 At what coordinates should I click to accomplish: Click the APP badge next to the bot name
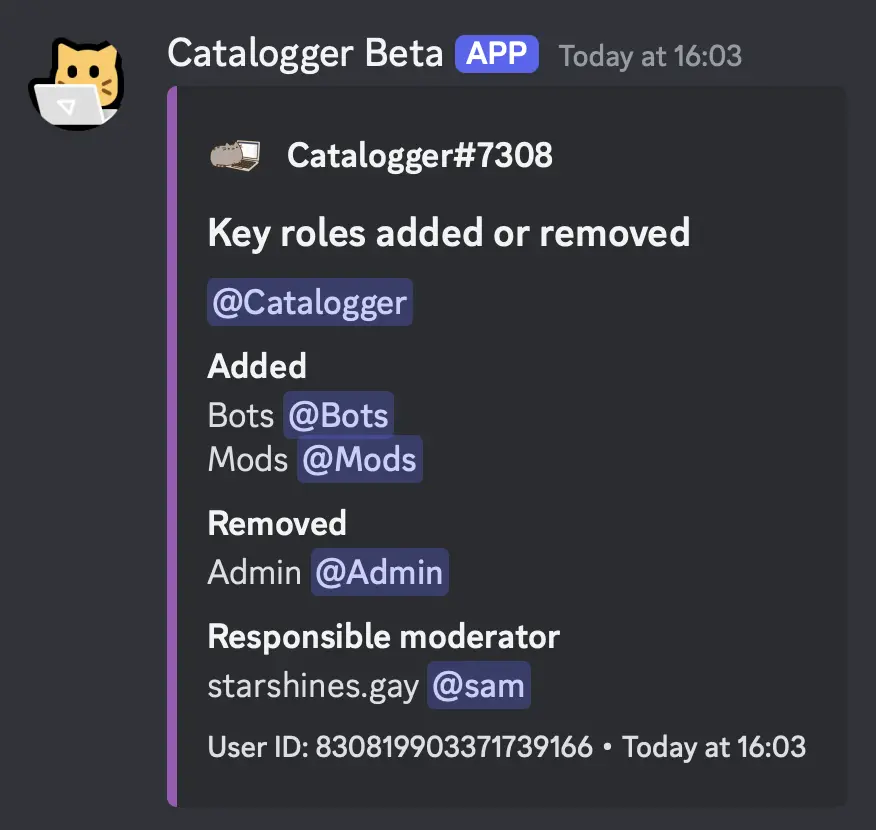496,54
